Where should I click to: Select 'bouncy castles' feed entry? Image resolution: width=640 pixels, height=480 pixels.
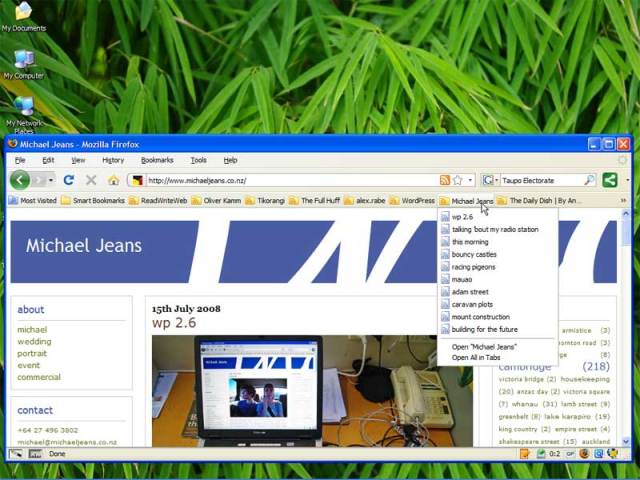473,255
